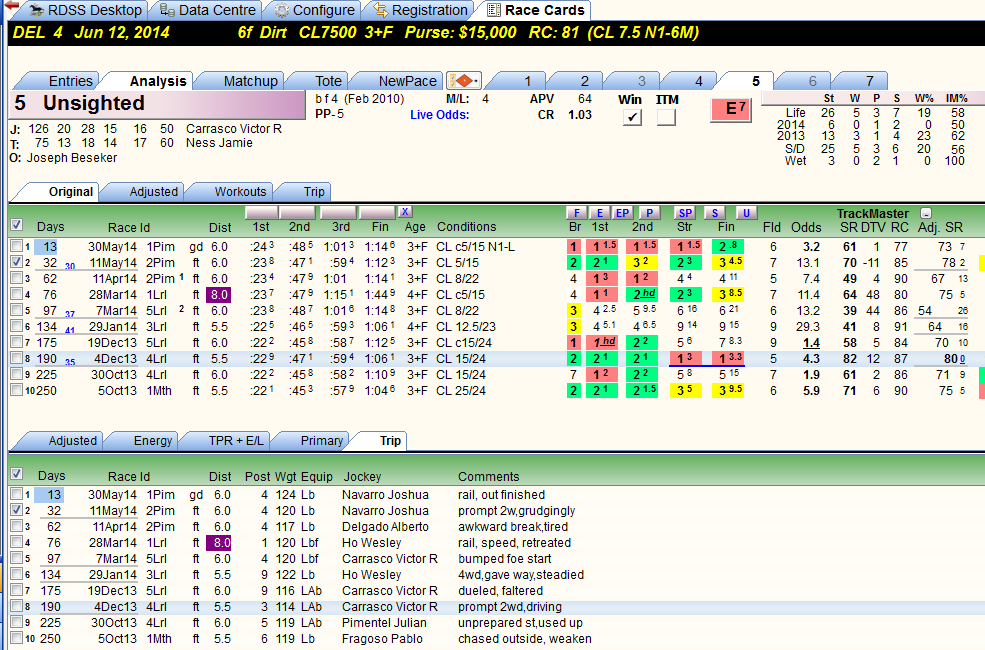The image size is (985, 650).
Task: Click the F pace filter button
Action: [576, 213]
